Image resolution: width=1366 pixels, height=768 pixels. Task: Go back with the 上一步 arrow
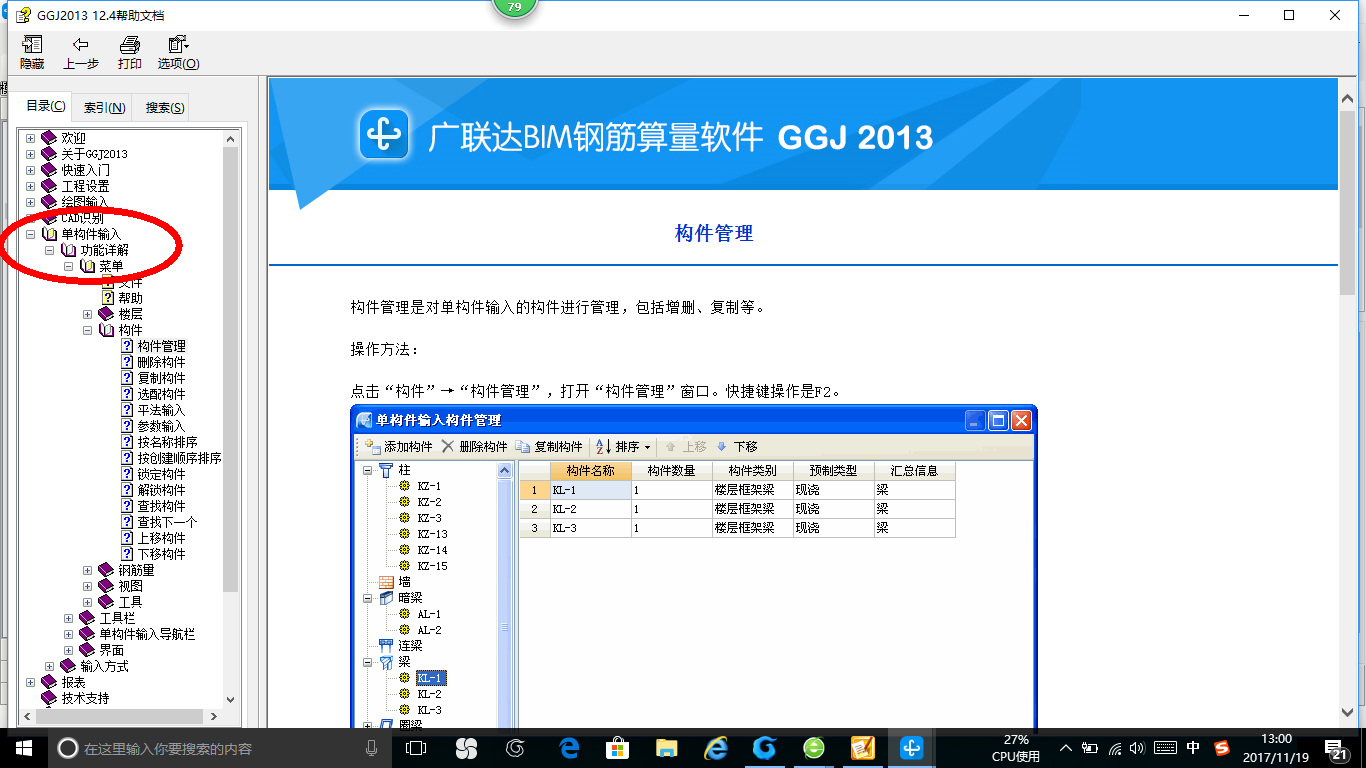[x=81, y=52]
